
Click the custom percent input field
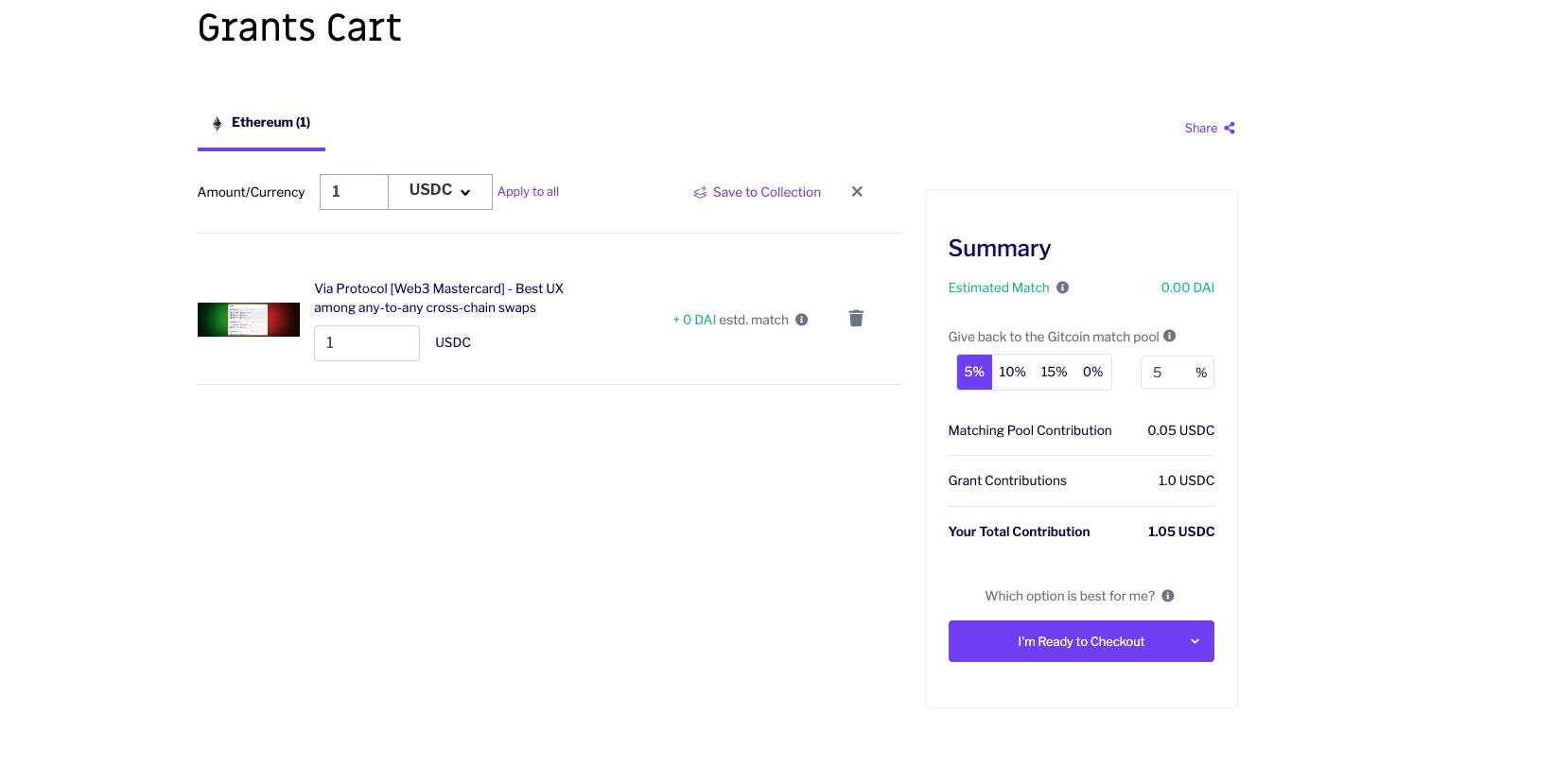[x=1177, y=373]
